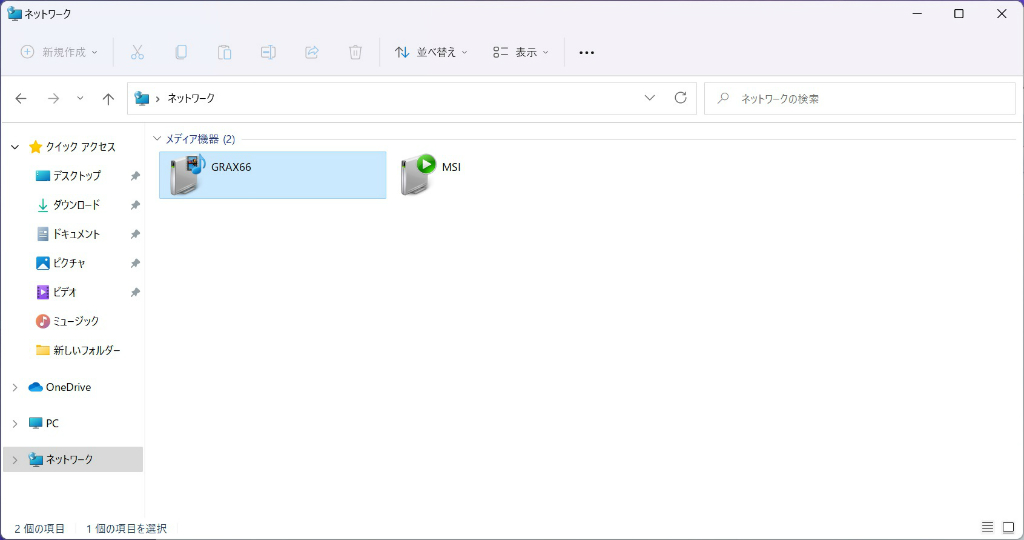This screenshot has height=540, width=1024.
Task: Go up one level with the up arrow
Action: pos(108,98)
